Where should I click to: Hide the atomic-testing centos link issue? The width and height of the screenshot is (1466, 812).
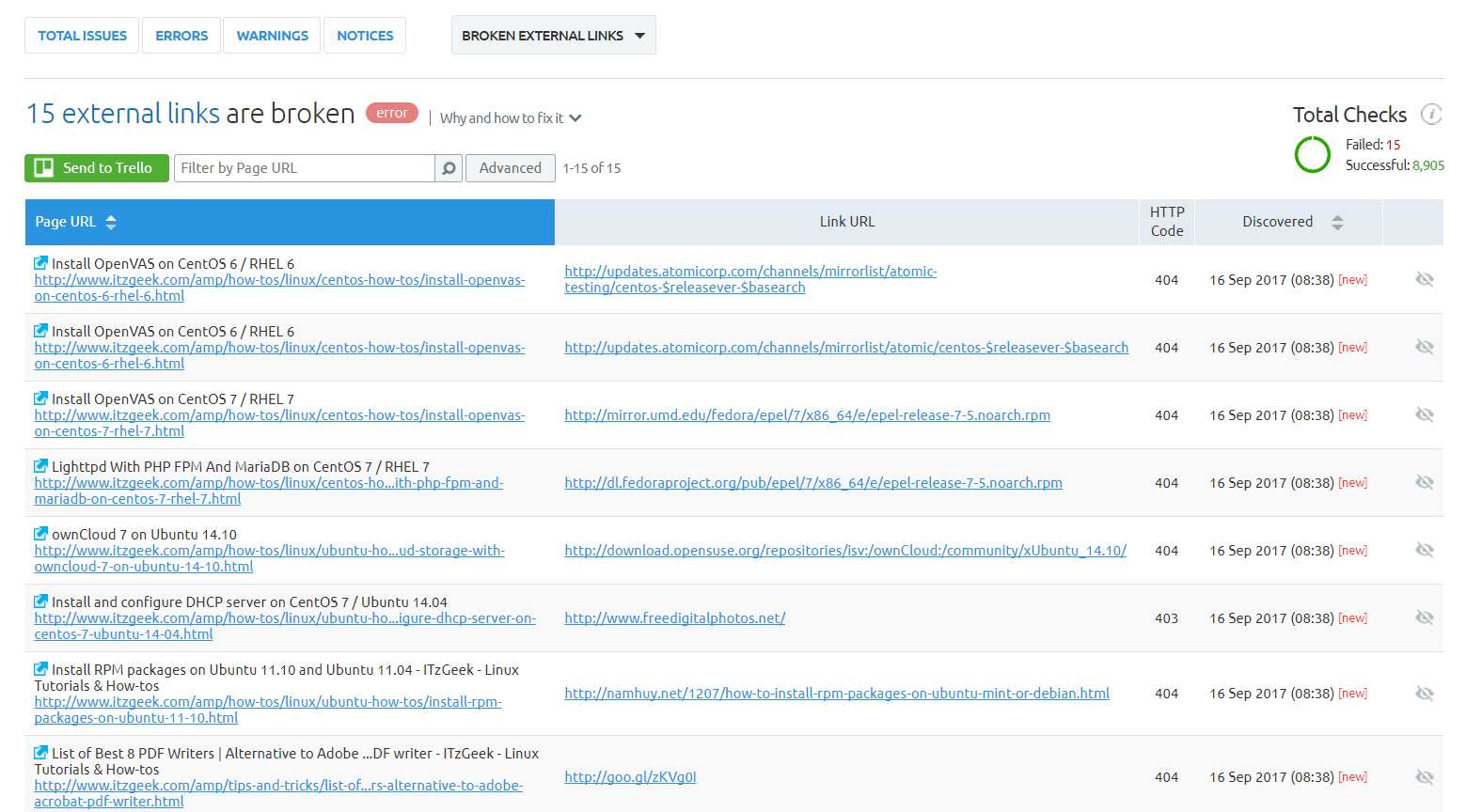click(x=1425, y=279)
